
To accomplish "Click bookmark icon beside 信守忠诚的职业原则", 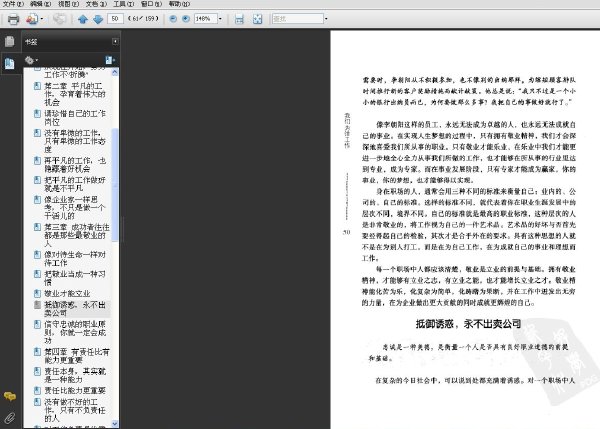I will click(x=37, y=324).
